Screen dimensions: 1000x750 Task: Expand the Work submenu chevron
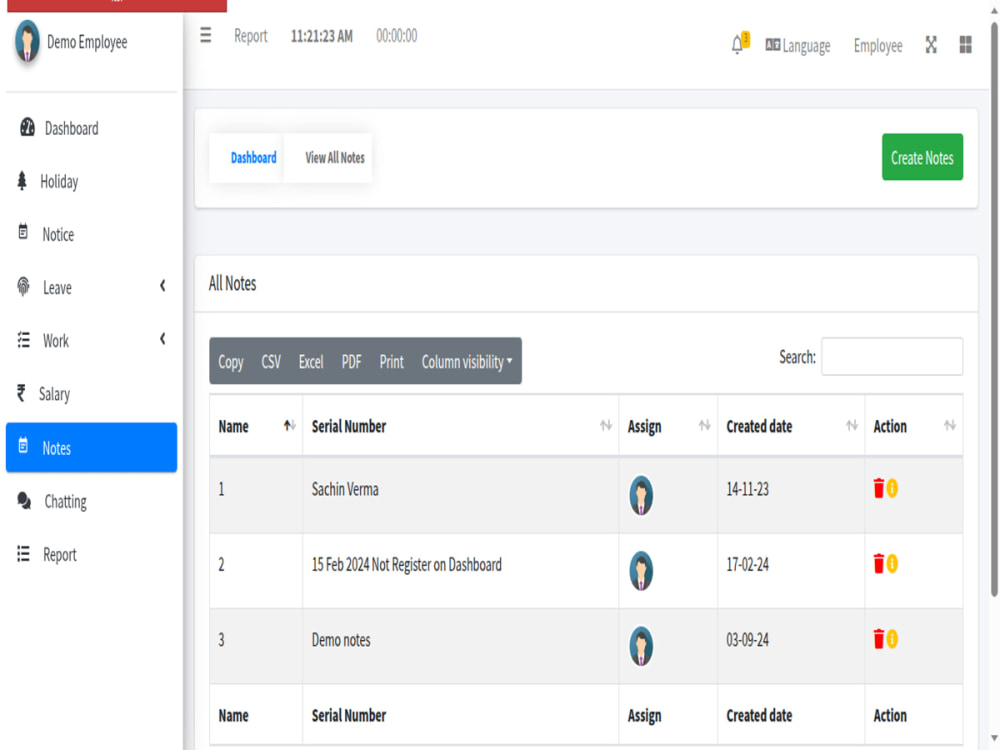(163, 339)
